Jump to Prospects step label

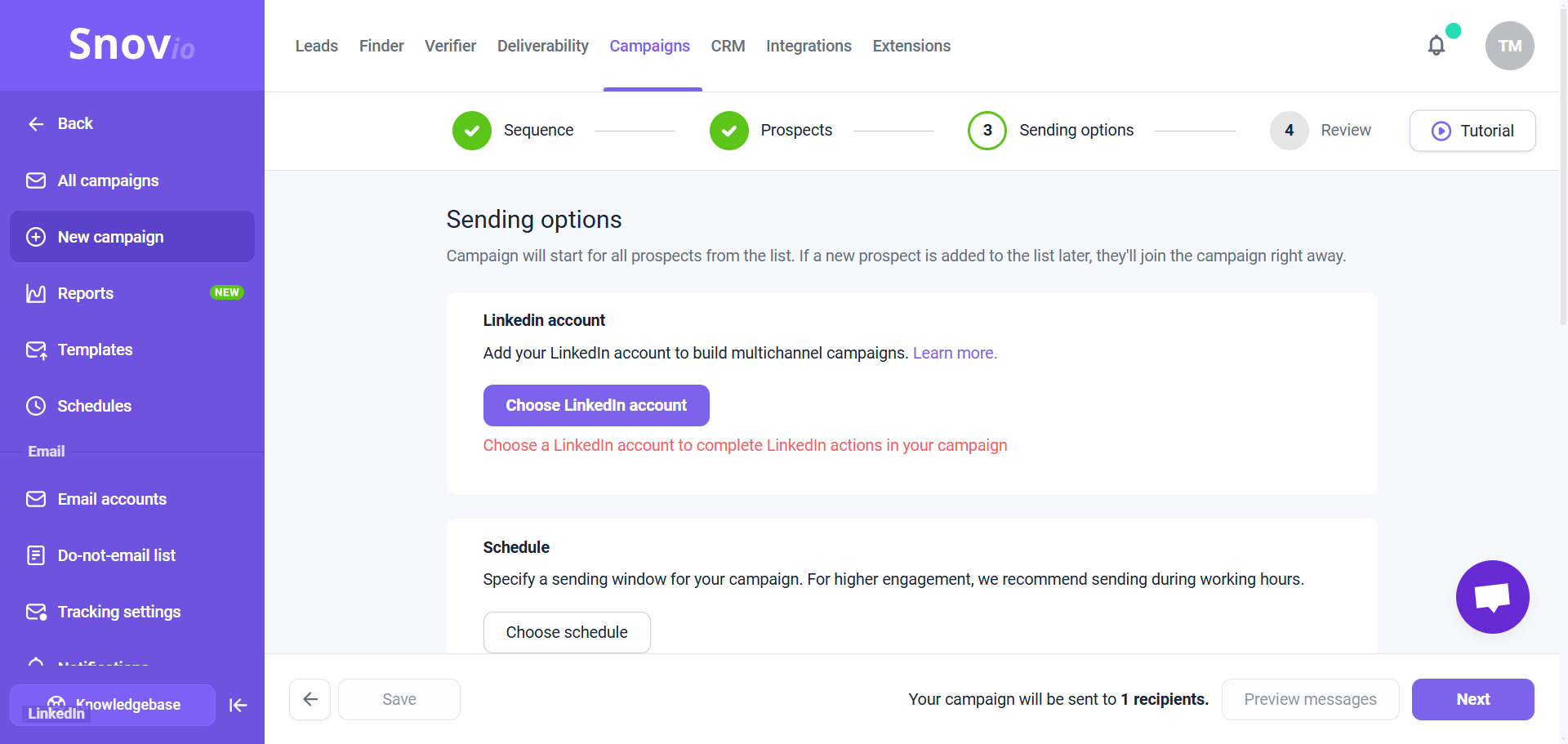[796, 131]
